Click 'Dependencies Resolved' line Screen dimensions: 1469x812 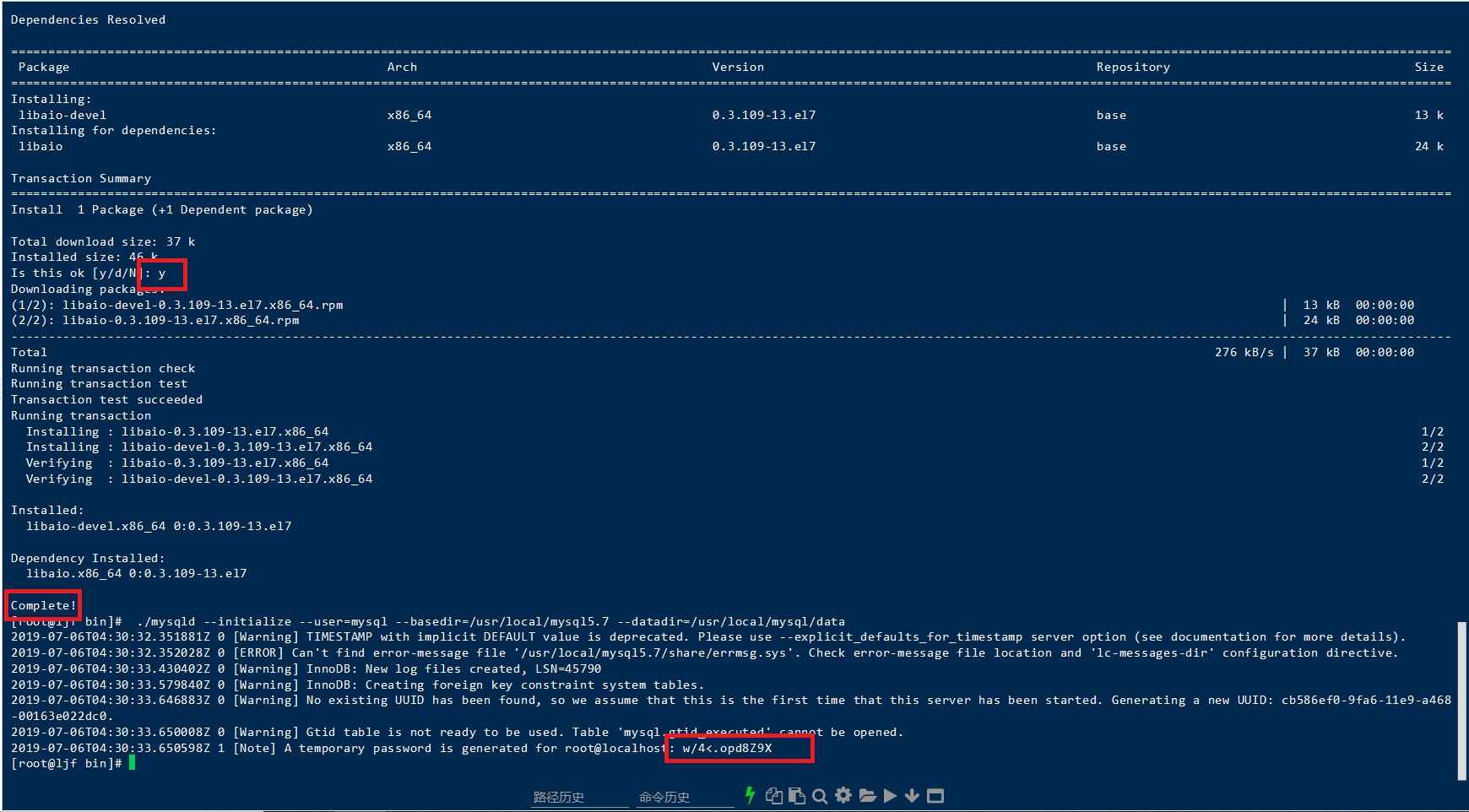pyautogui.click(x=88, y=19)
